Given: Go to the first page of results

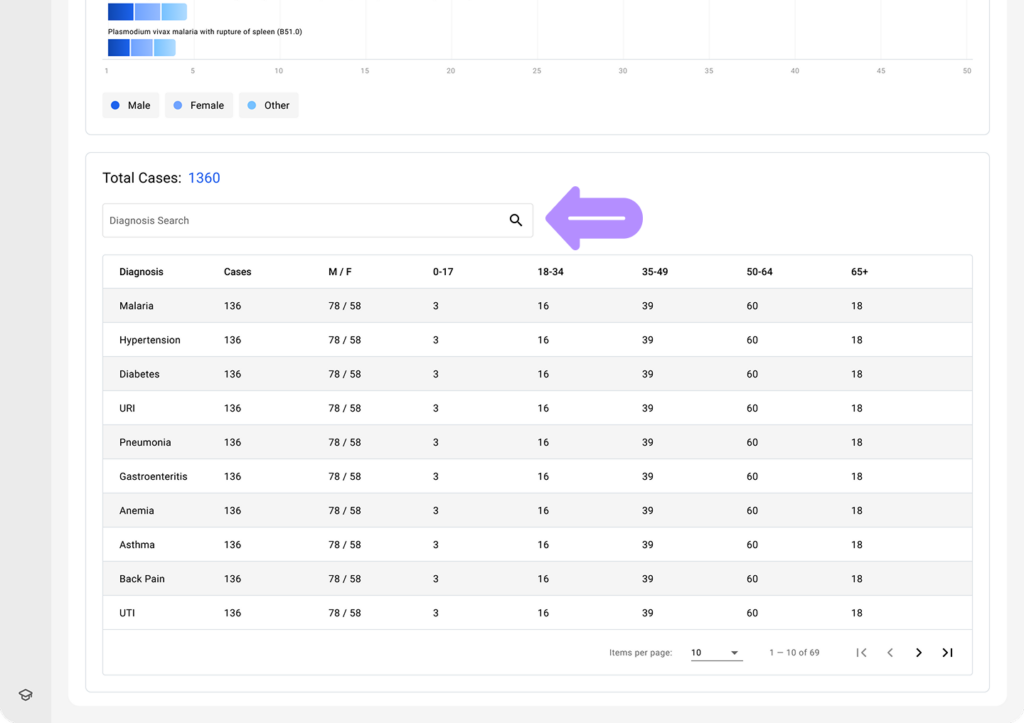Looking at the screenshot, I should point(861,653).
